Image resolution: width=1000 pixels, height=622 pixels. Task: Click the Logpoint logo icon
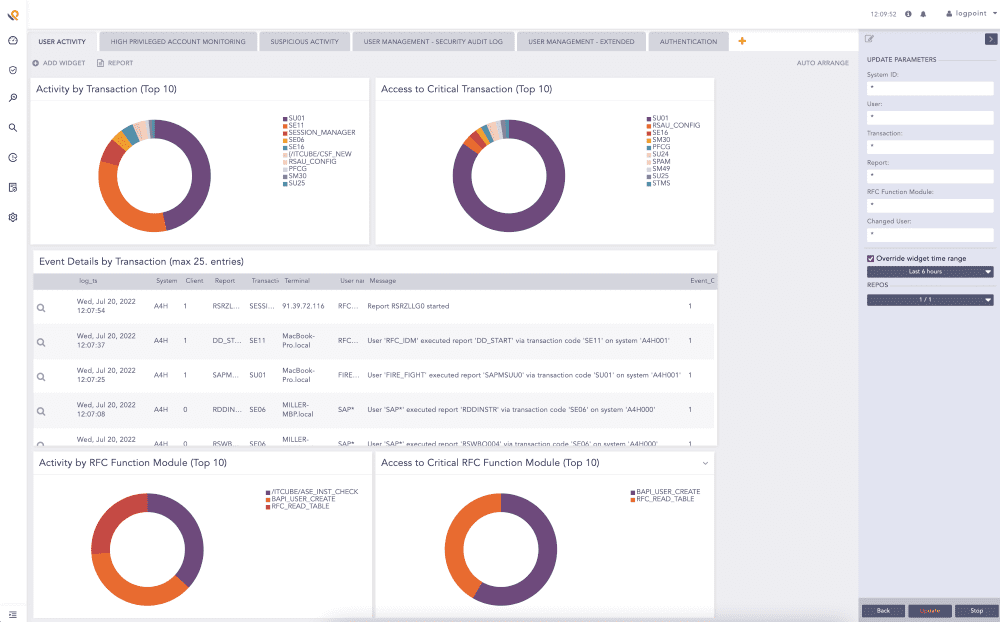pos(13,14)
